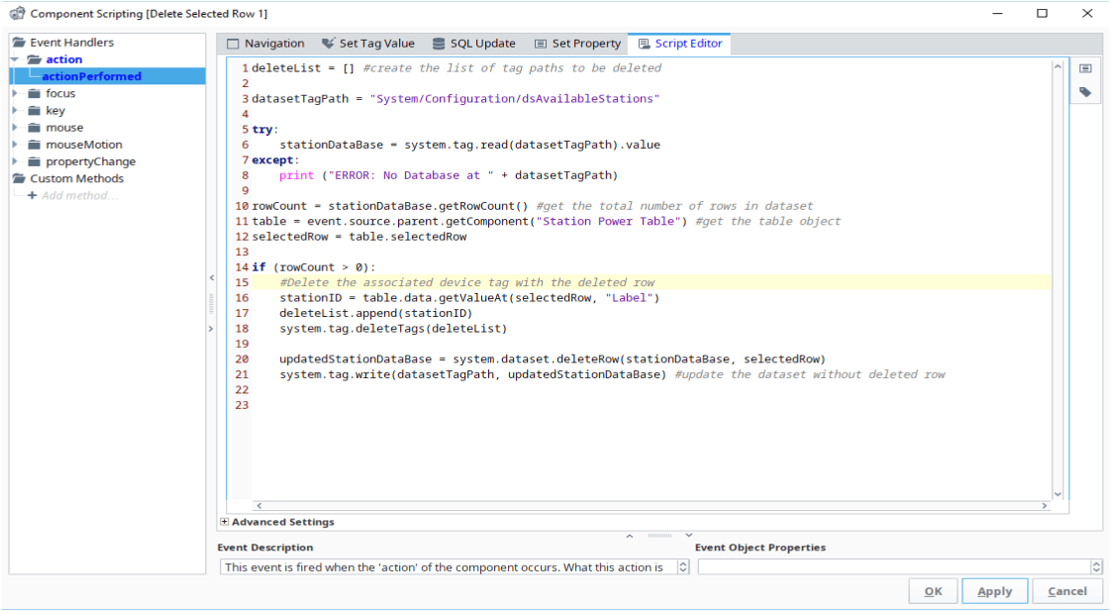This screenshot has width=1111, height=611.
Task: Switch to the Set Tag Value tab
Action: click(368, 44)
